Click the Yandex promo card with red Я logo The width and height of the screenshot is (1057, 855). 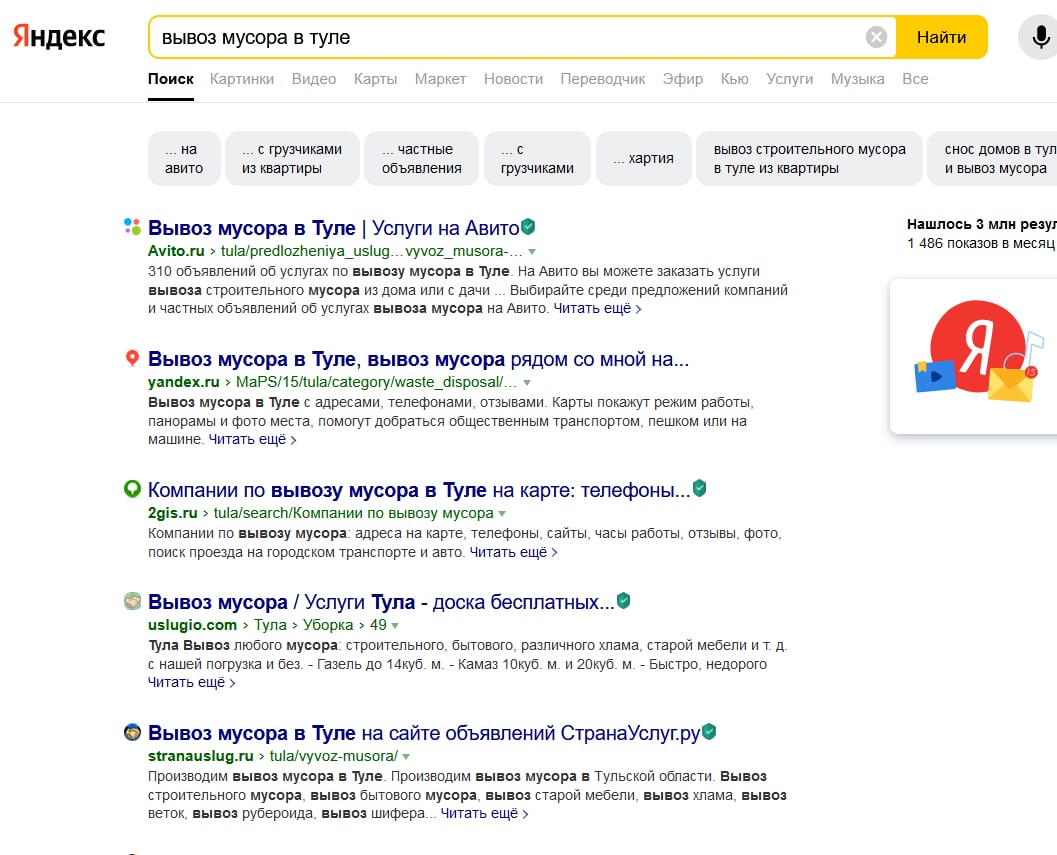[973, 356]
